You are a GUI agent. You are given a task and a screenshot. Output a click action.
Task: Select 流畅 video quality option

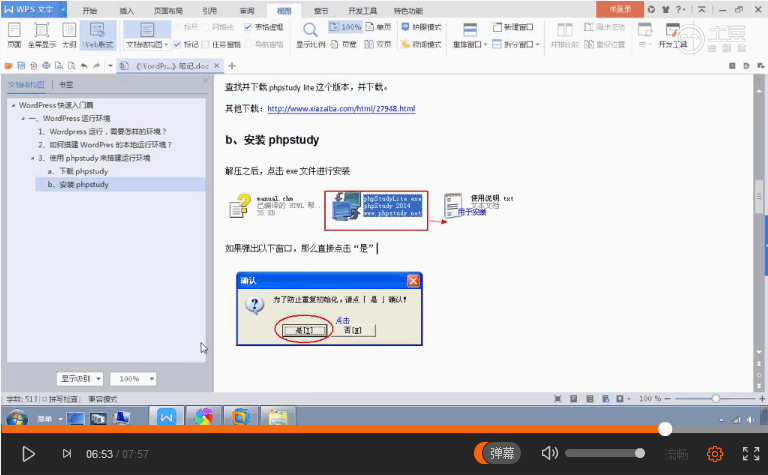coord(676,454)
